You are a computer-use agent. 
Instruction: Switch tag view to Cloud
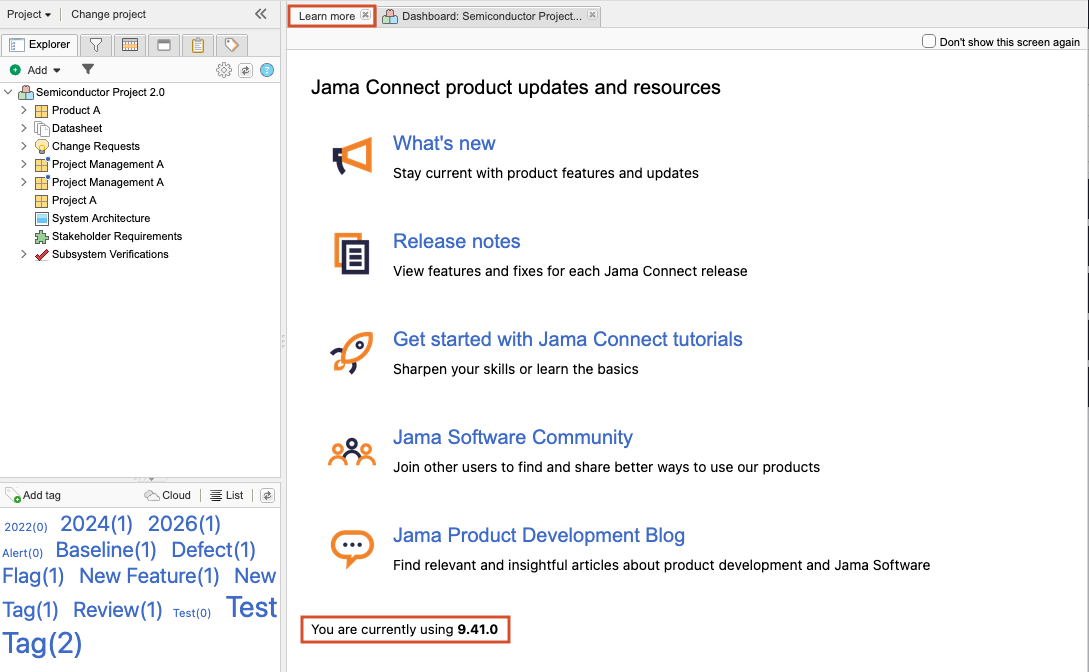pos(167,495)
